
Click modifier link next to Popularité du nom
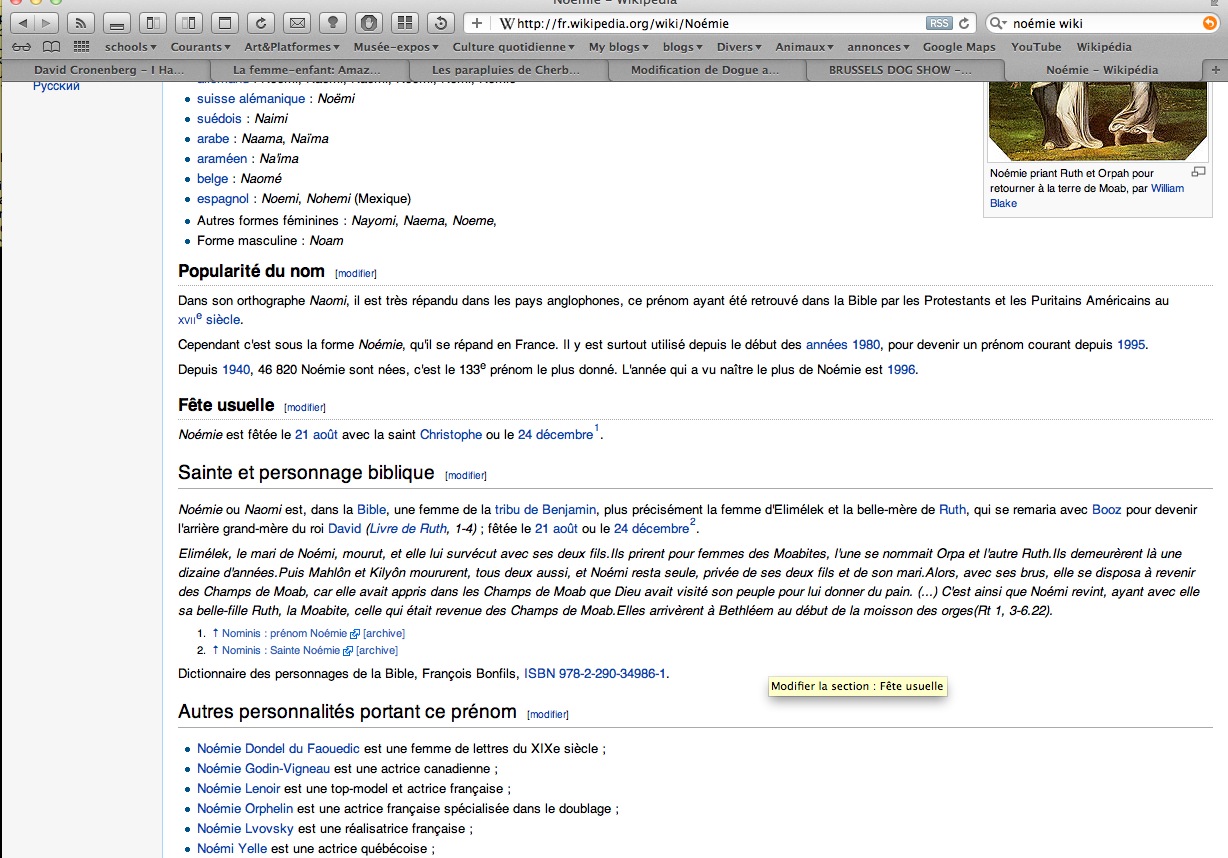pos(356,273)
